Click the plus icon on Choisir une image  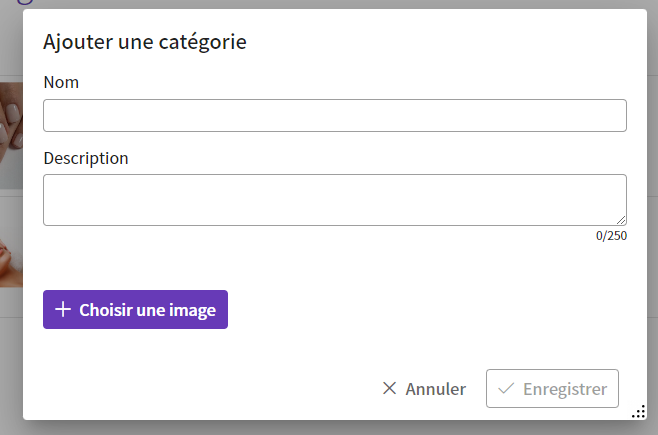[63, 309]
